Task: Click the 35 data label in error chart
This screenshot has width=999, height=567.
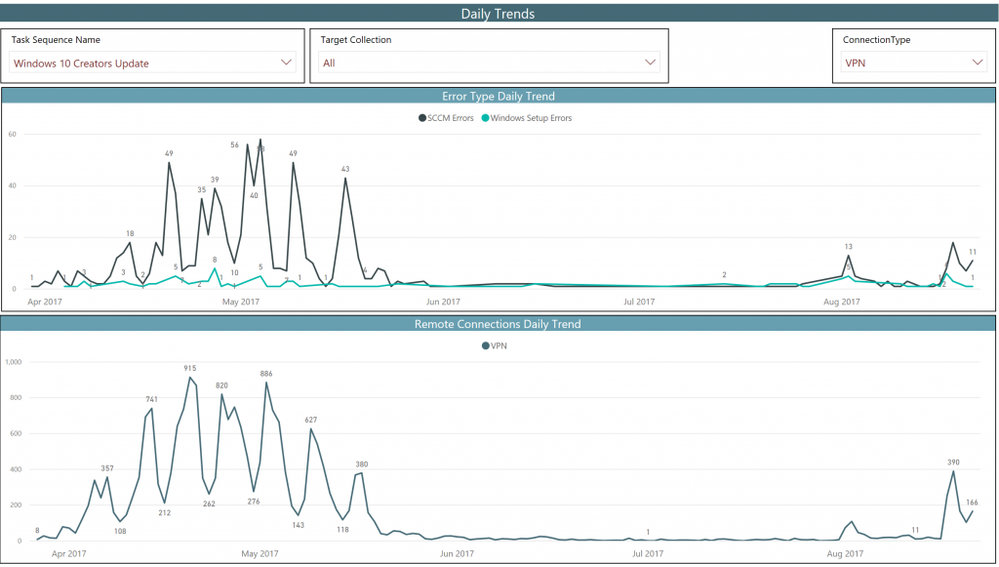Action: pyautogui.click(x=201, y=190)
